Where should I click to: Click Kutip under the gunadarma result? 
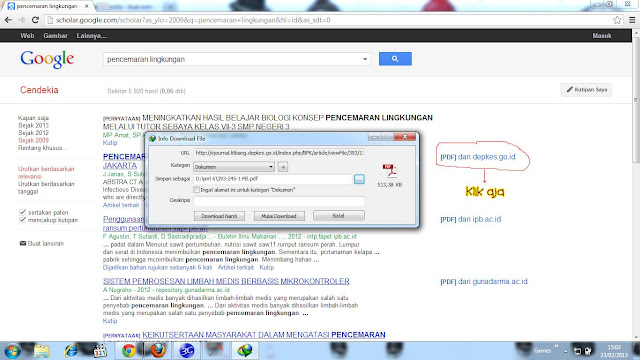[x=110, y=321]
